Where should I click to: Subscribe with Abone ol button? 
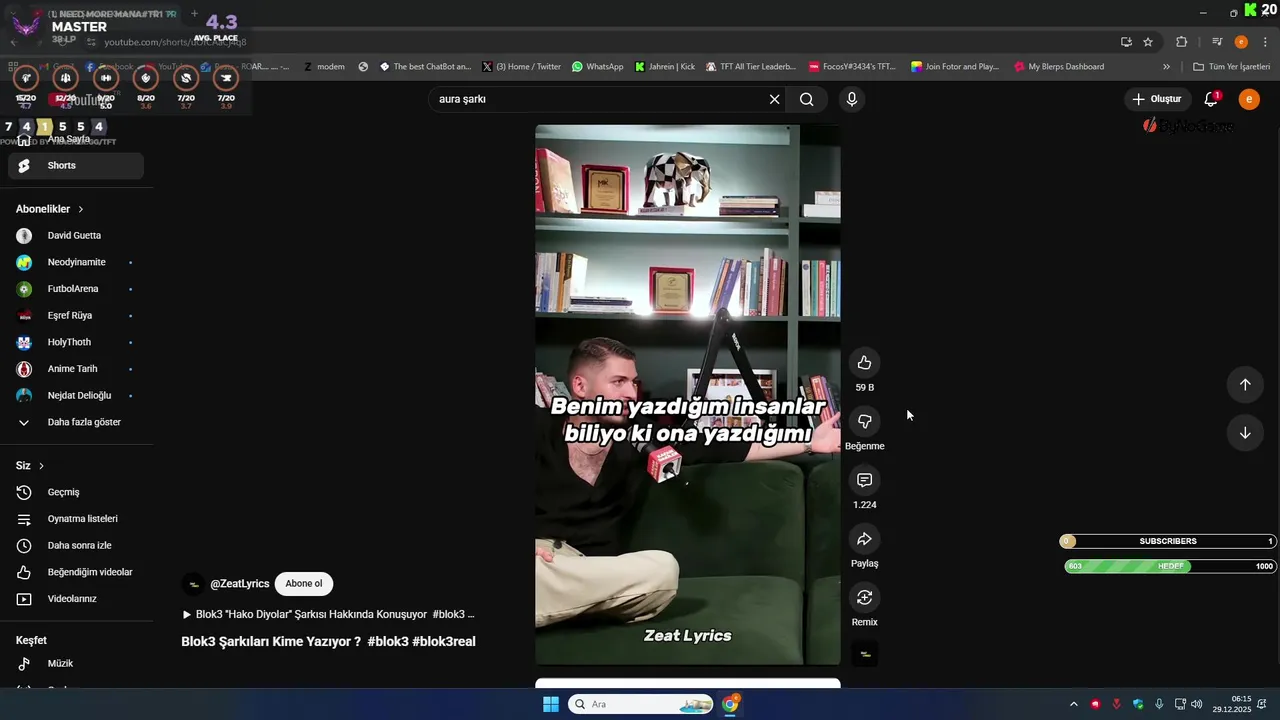[304, 584]
